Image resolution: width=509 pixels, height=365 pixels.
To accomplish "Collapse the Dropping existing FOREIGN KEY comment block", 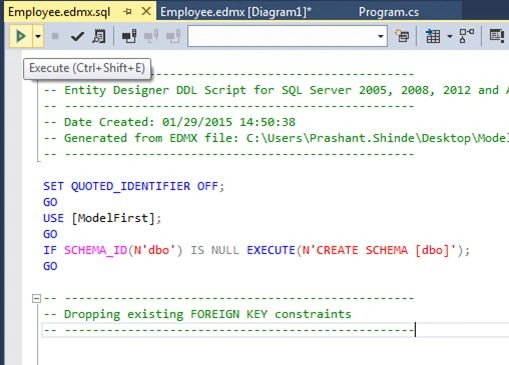I will pos(36,298).
